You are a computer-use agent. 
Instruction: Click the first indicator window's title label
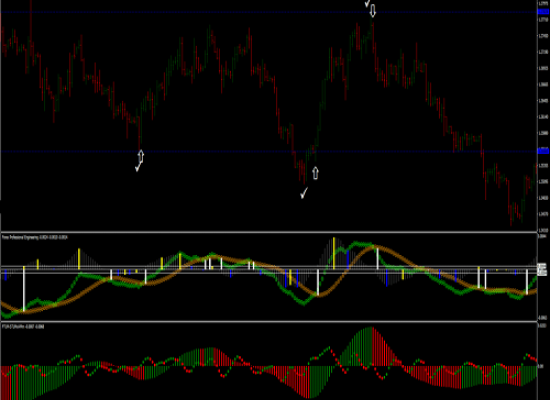[35, 238]
